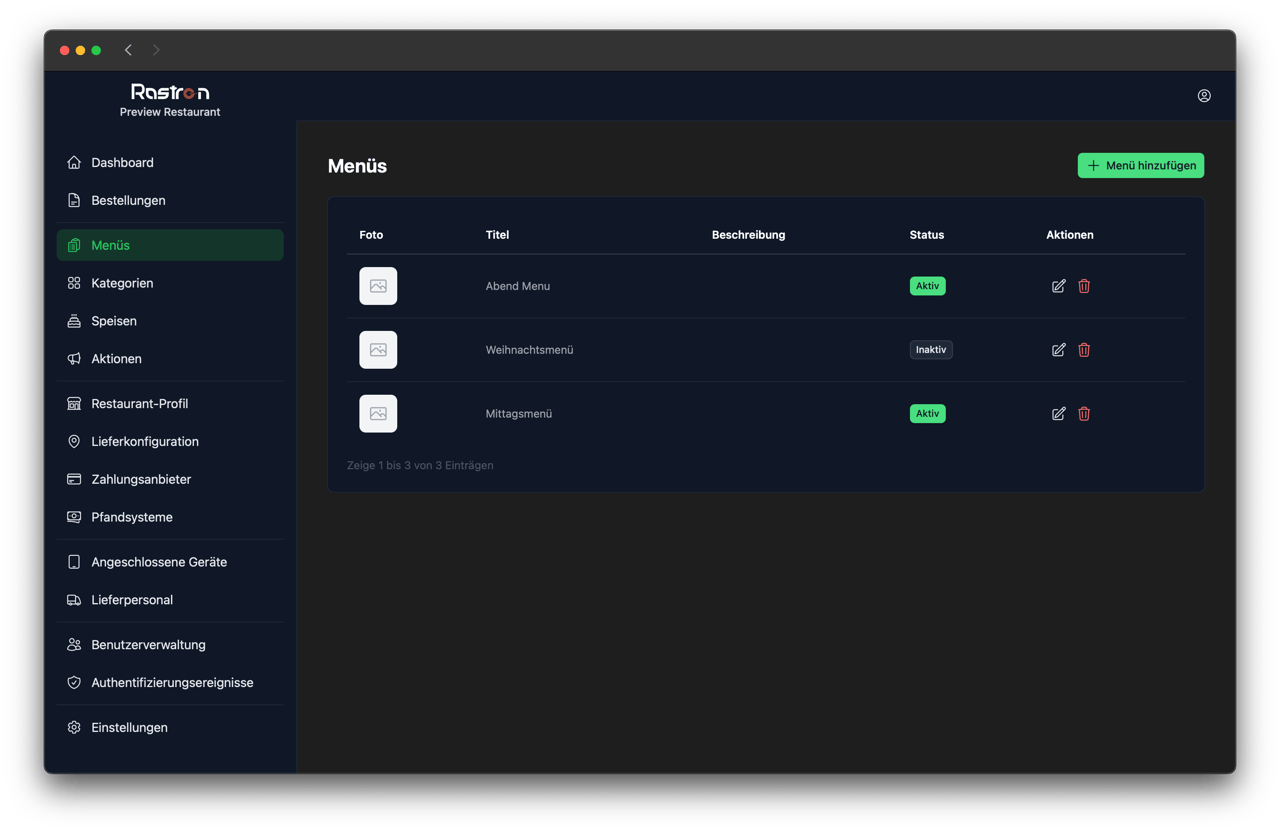Open Bestellungen in the sidebar

tap(128, 201)
